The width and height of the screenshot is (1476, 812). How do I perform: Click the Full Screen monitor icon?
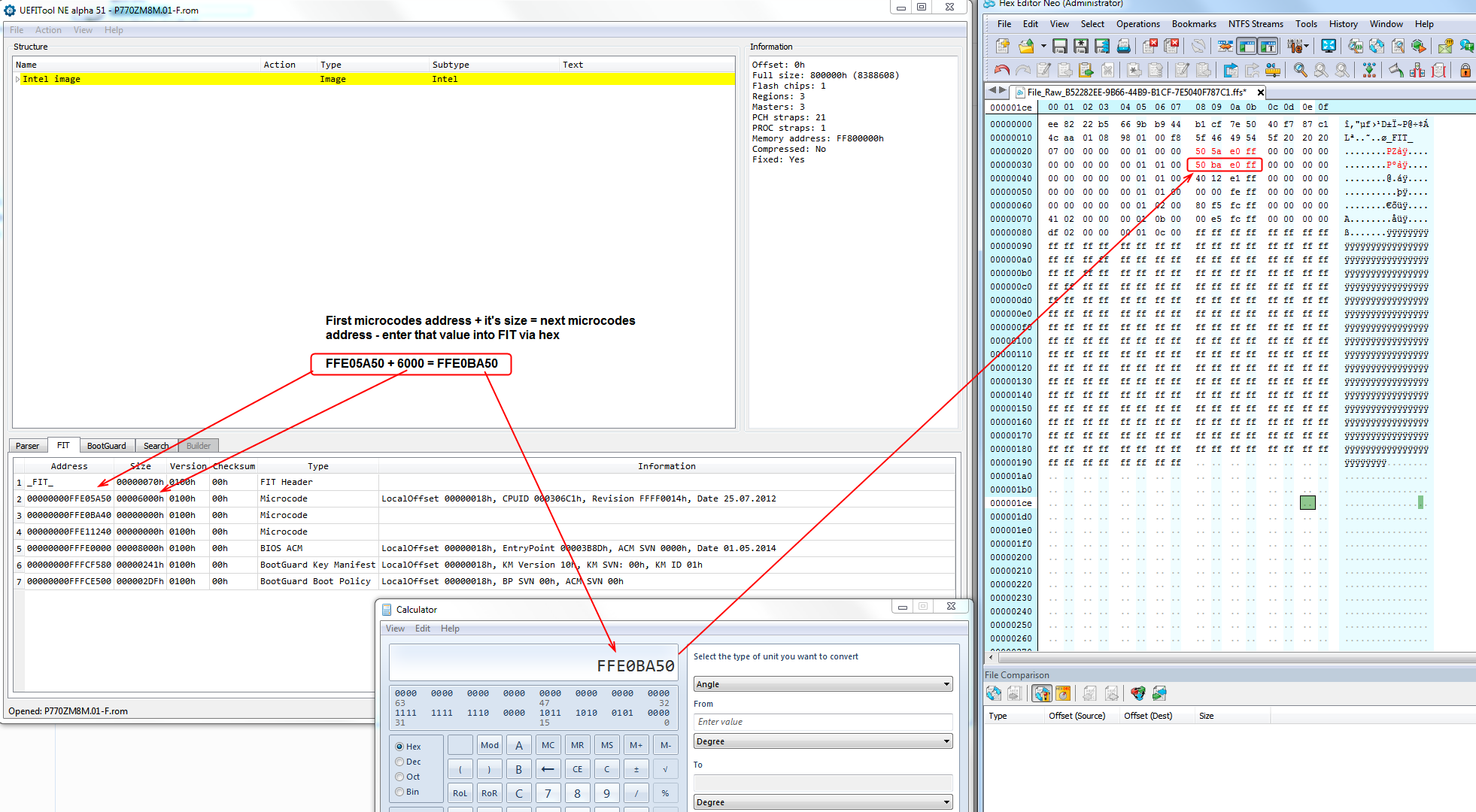[x=1329, y=46]
